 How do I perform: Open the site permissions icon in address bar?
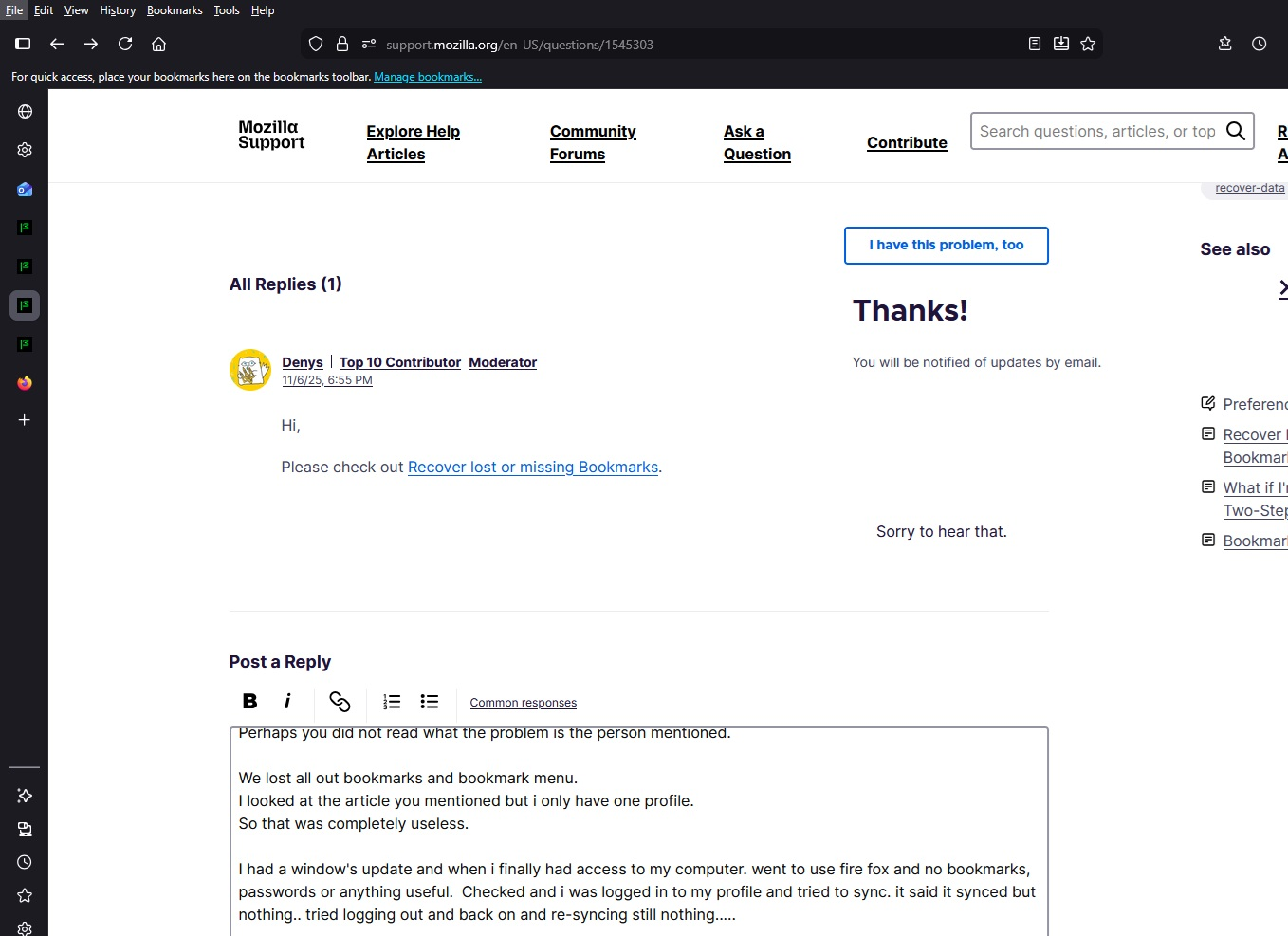click(369, 44)
